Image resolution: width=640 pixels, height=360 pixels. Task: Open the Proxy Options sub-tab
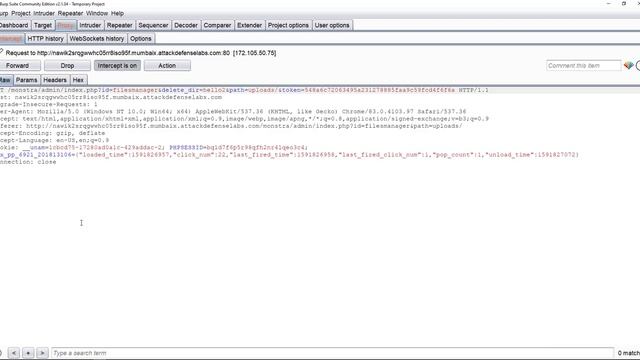[141, 39]
